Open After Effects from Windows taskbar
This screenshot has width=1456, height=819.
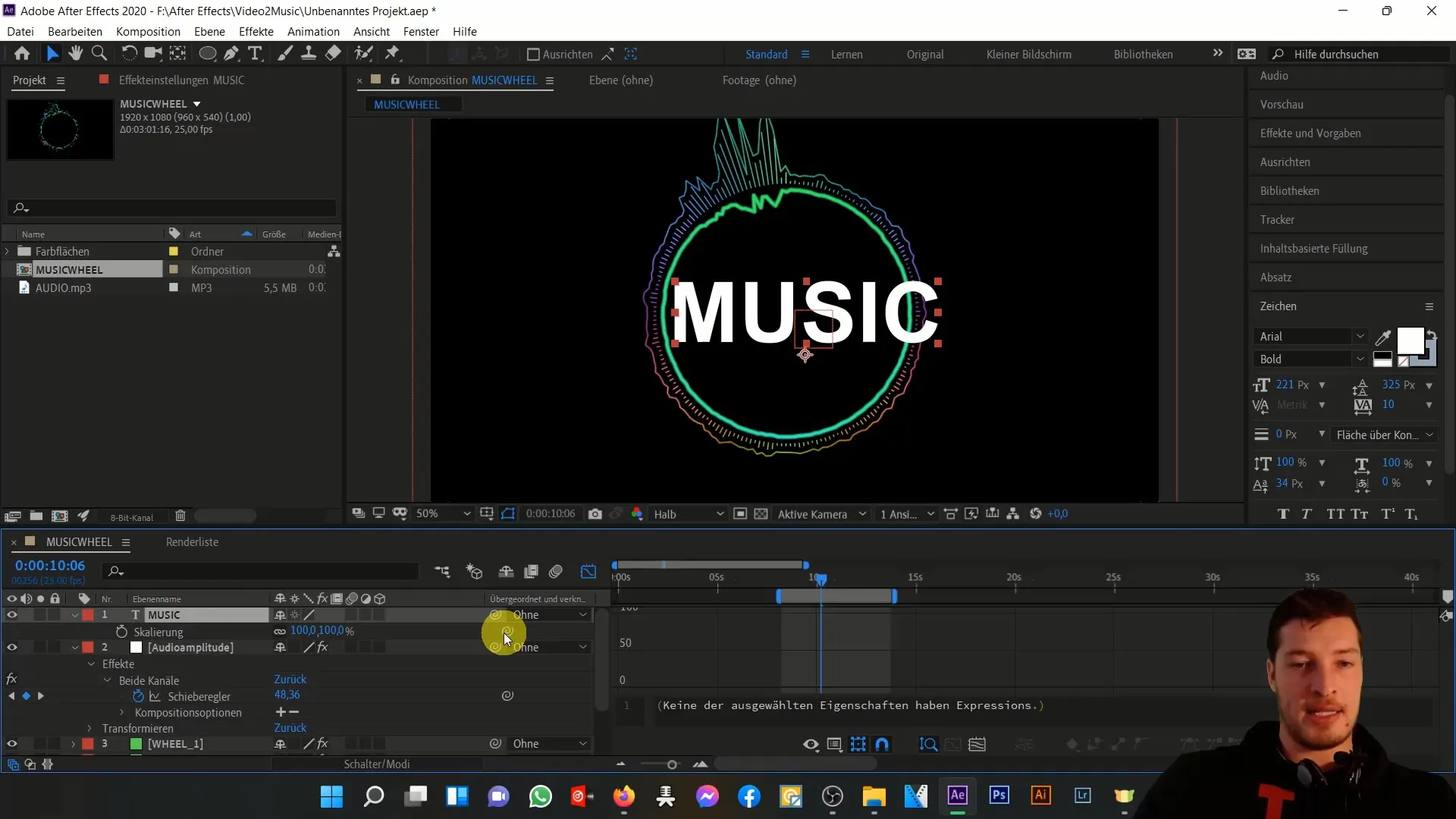pyautogui.click(x=958, y=795)
